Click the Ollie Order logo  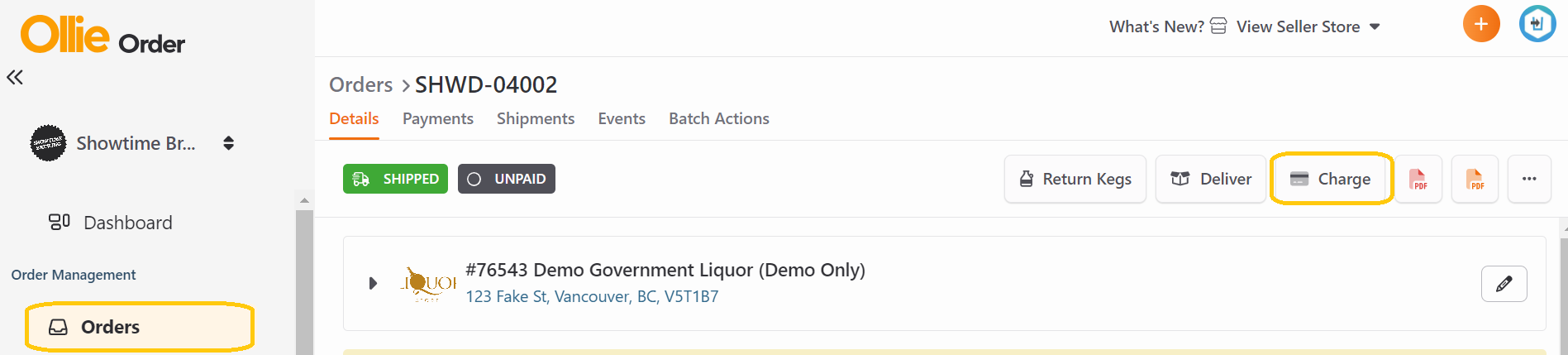point(102,36)
